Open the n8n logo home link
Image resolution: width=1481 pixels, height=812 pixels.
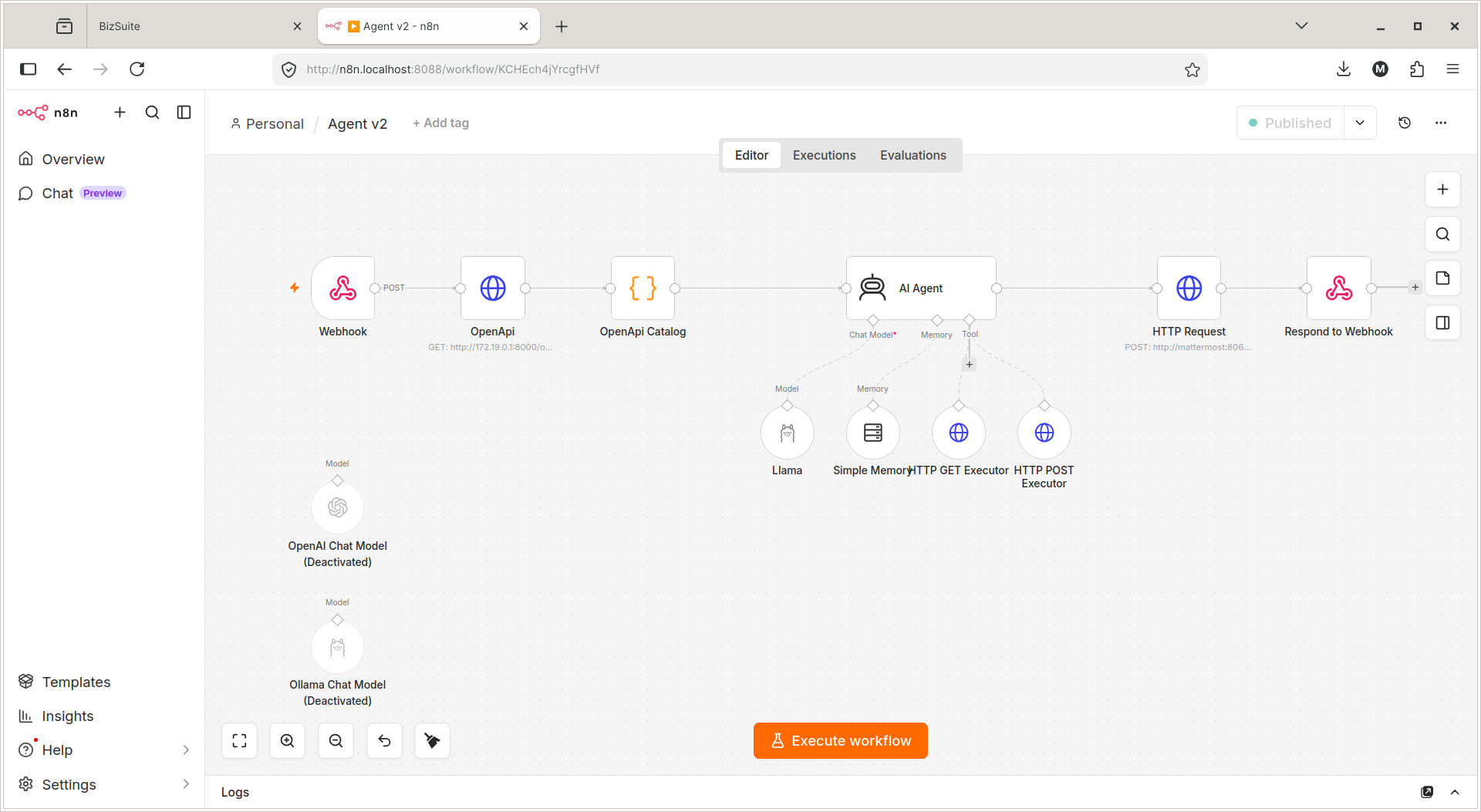click(48, 113)
